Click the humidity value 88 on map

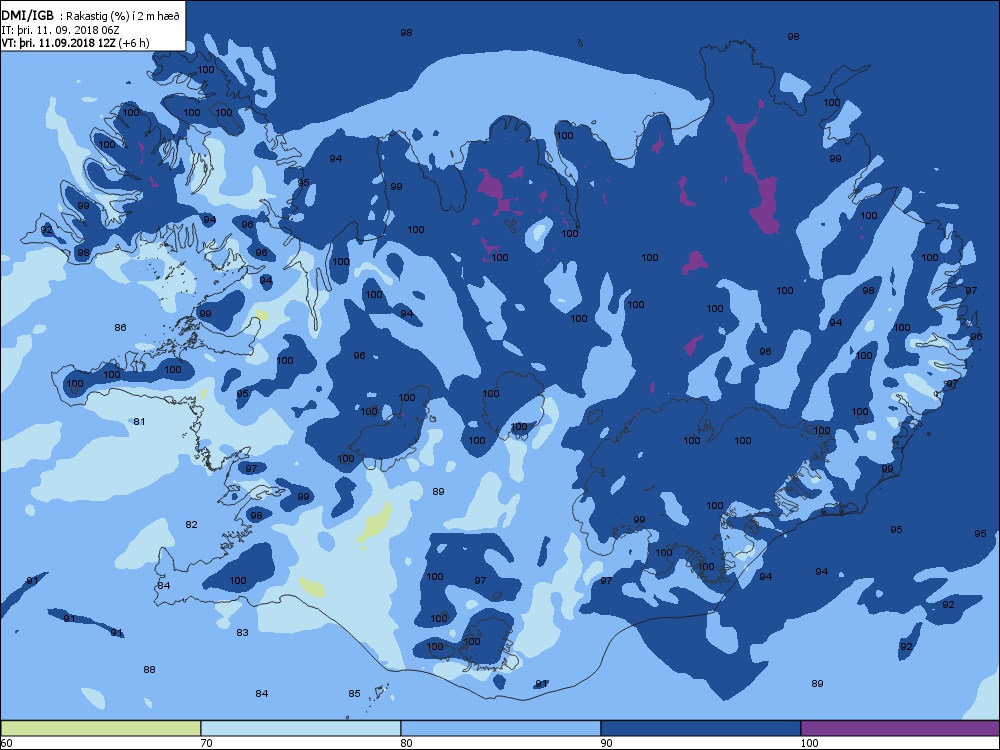149,670
